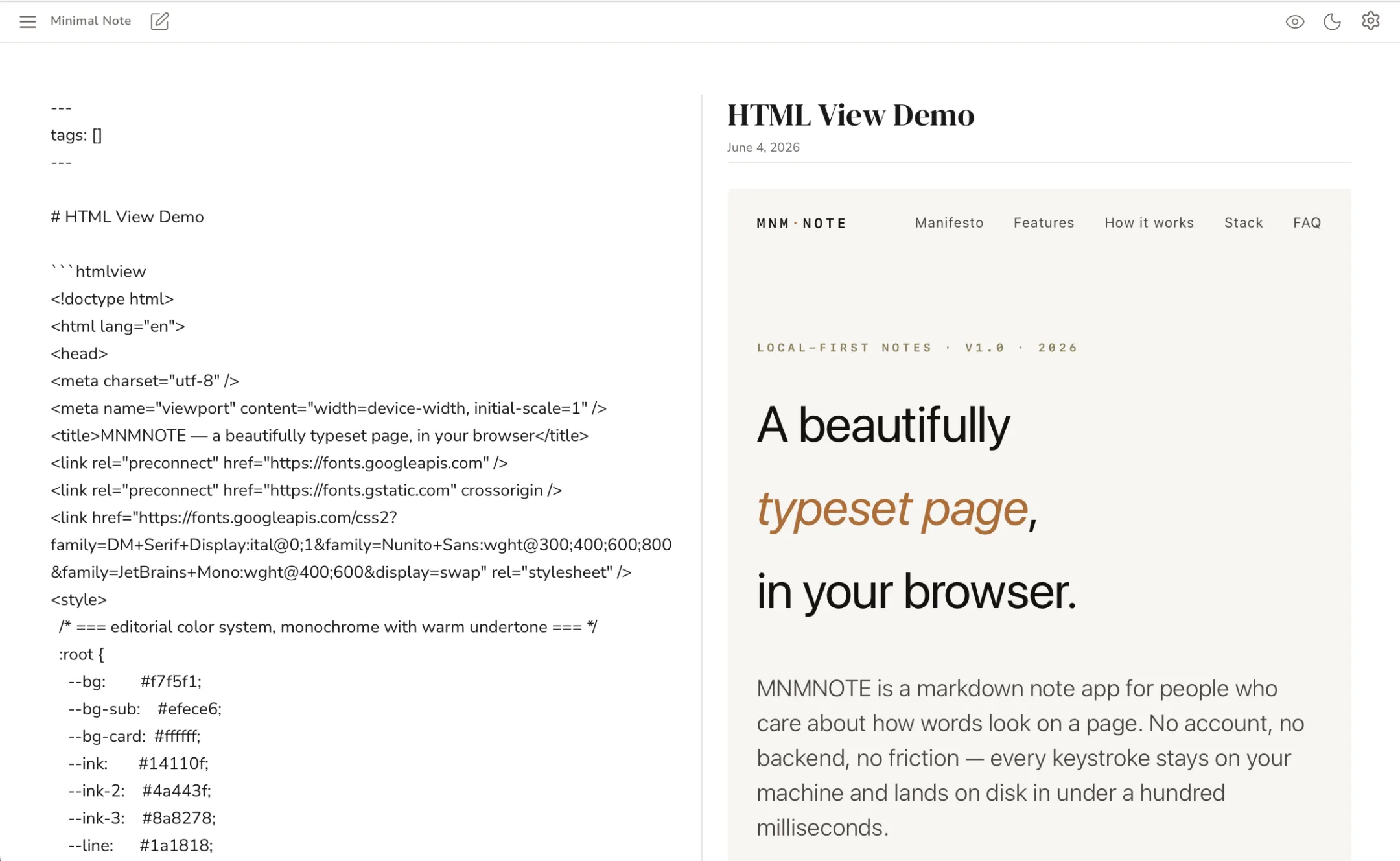
Task: Click the 'LOCAL-FIRST NOTES · V1.0 · 2026' label
Action: coord(916,348)
